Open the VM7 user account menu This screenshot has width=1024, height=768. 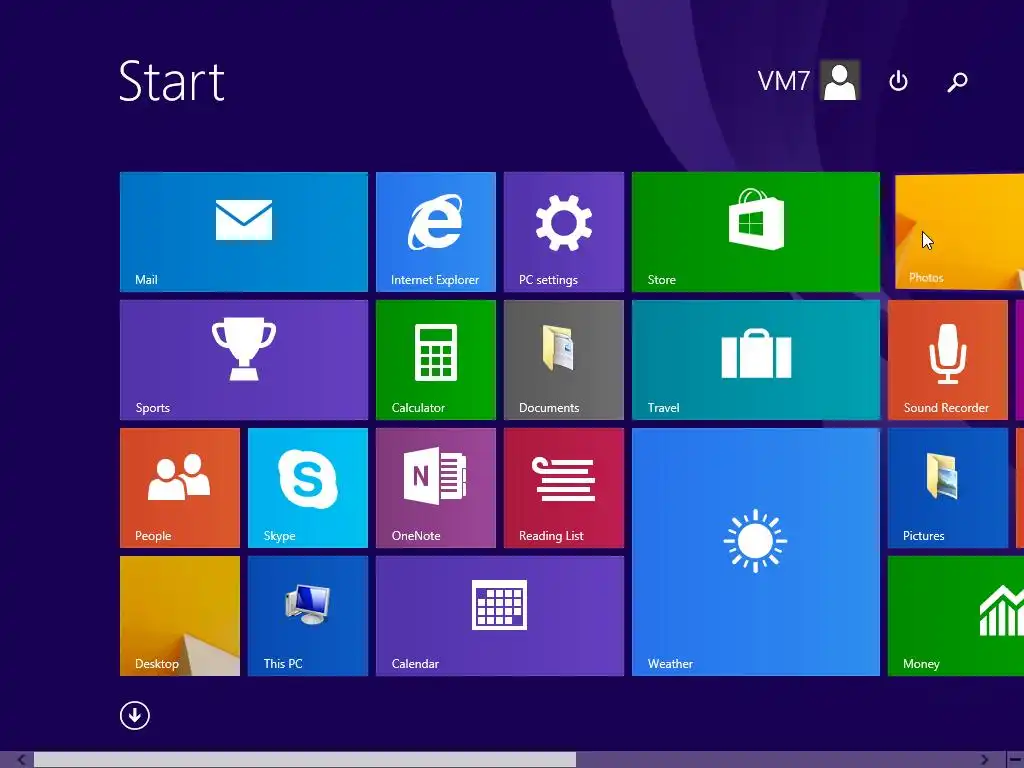808,81
